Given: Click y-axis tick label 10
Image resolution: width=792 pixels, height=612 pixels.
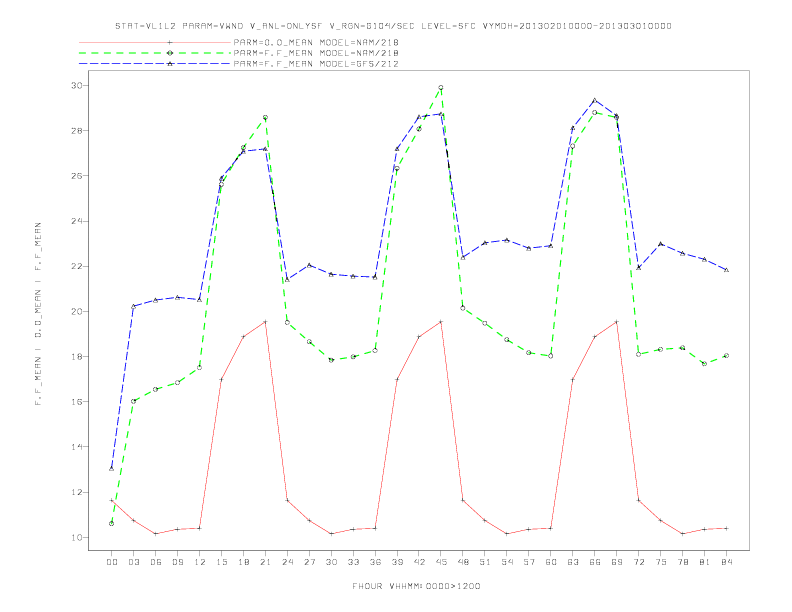Looking at the screenshot, I should coord(77,537).
